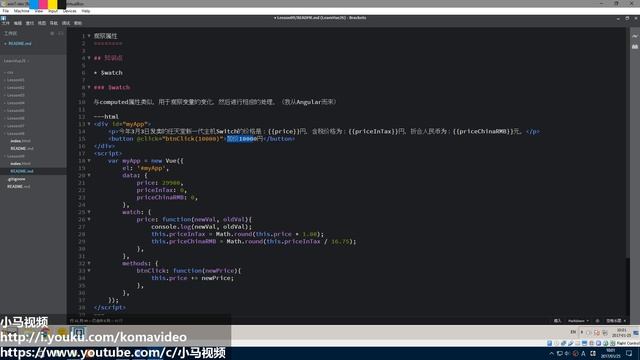Collapse the Vue instance fold on line 18
Image resolution: width=640 pixels, height=360 pixels.
[89, 160]
